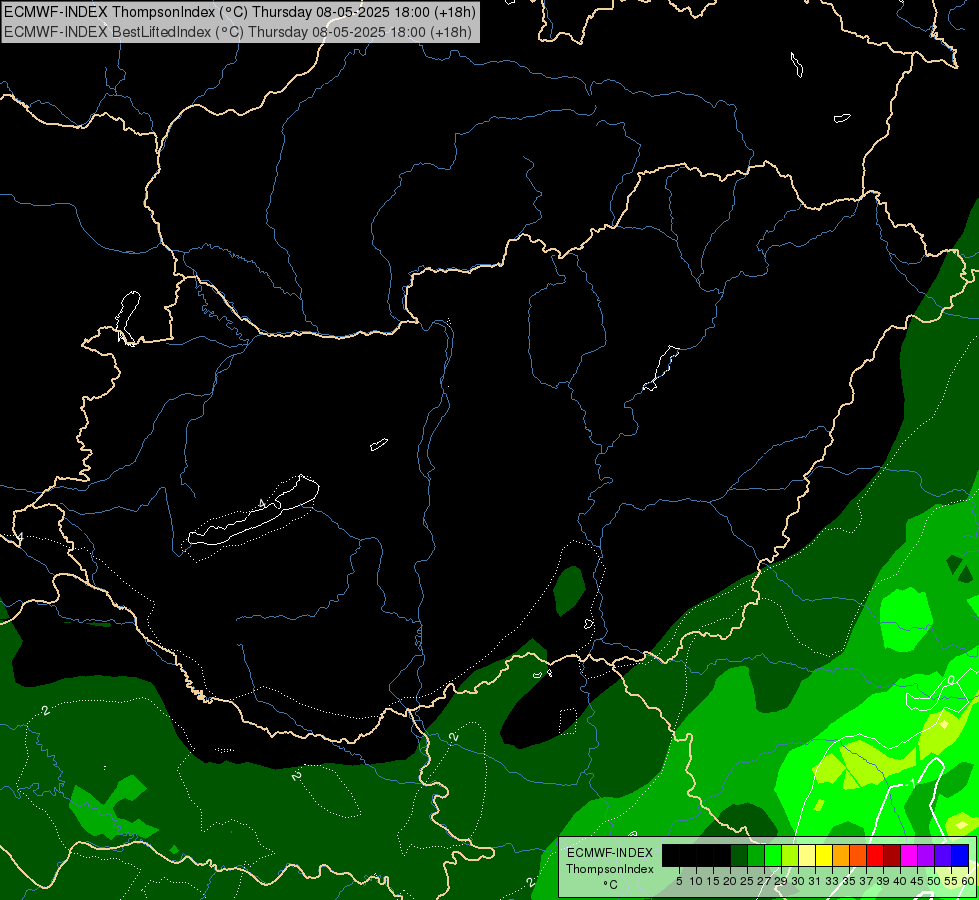Select the orange 33–35 legend swatch
The image size is (979, 900).
pyautogui.click(x=841, y=855)
